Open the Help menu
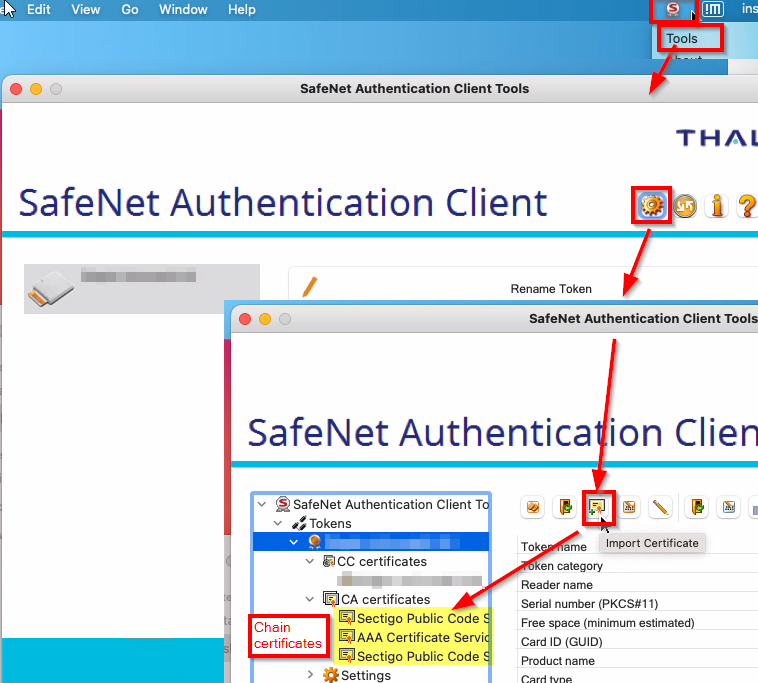Image resolution: width=758 pixels, height=683 pixels. [242, 9]
